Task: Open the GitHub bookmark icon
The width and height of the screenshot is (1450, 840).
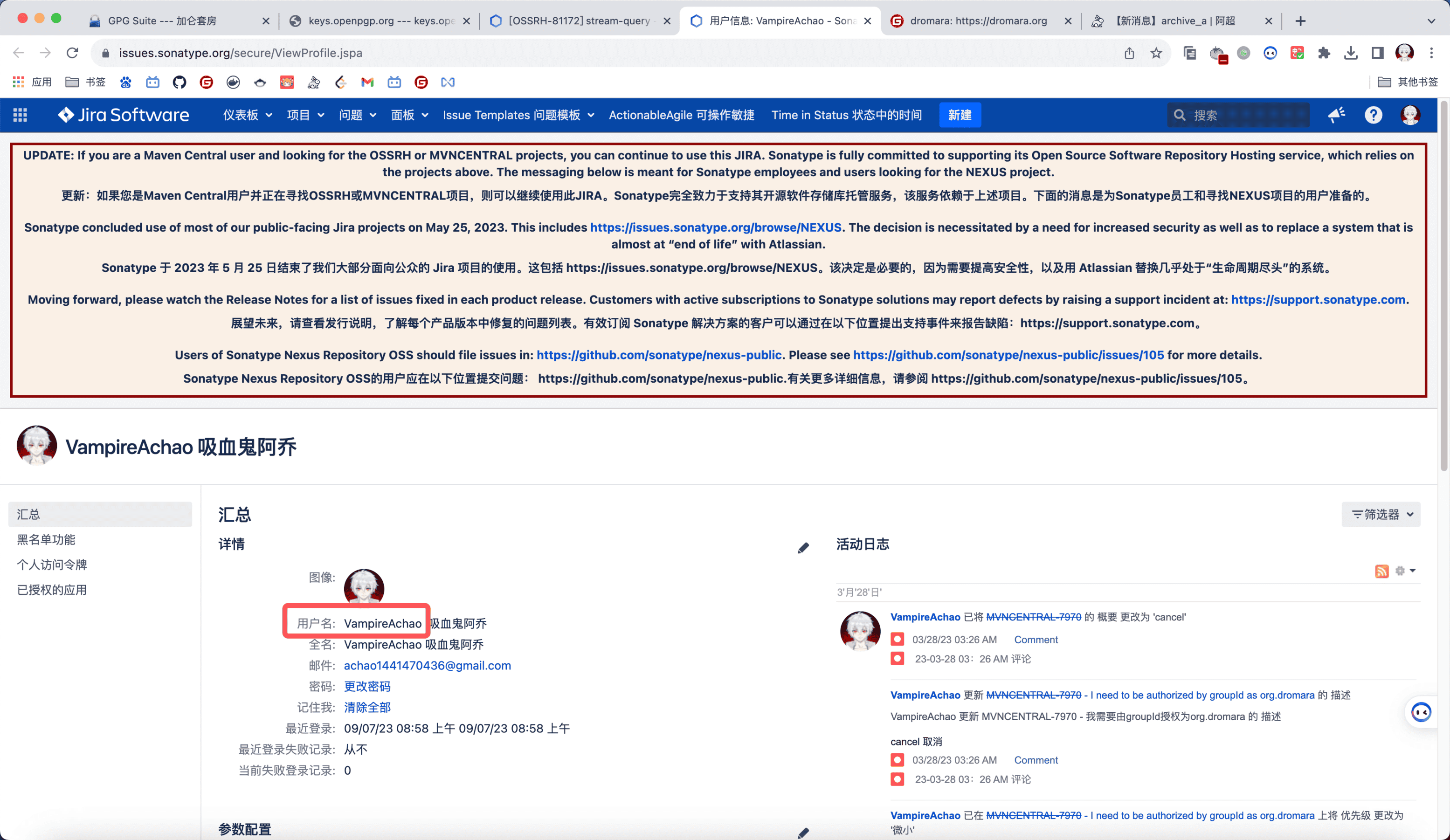Action: [180, 82]
